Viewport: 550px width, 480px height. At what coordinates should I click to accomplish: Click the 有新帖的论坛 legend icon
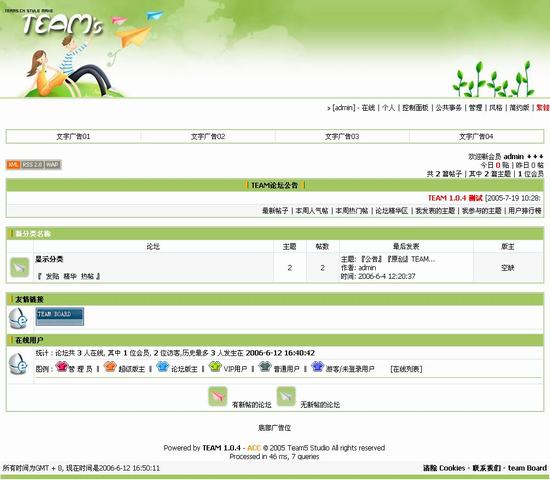click(x=217, y=396)
